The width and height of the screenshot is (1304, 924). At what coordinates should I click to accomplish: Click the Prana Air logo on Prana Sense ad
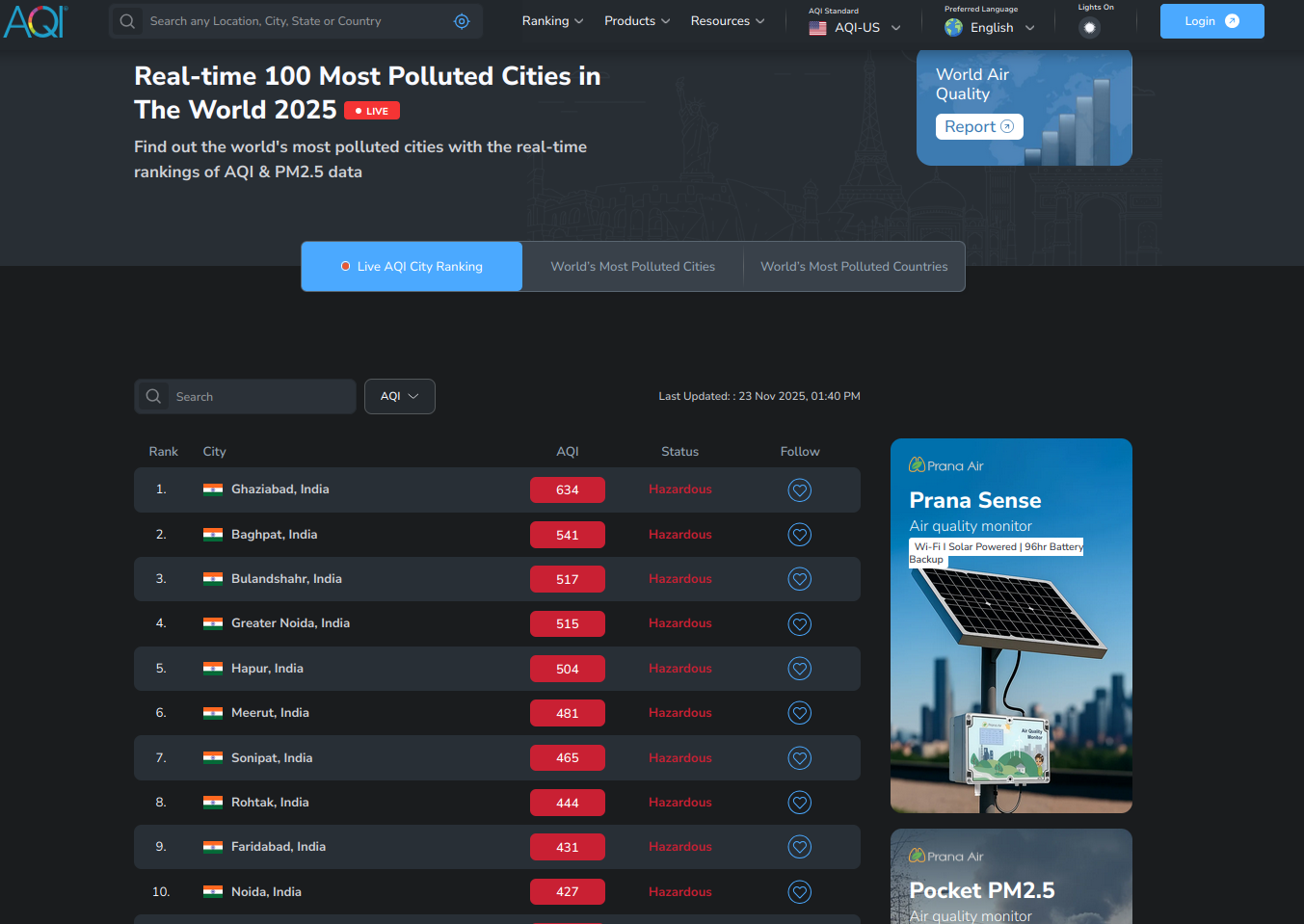pyautogui.click(x=946, y=465)
